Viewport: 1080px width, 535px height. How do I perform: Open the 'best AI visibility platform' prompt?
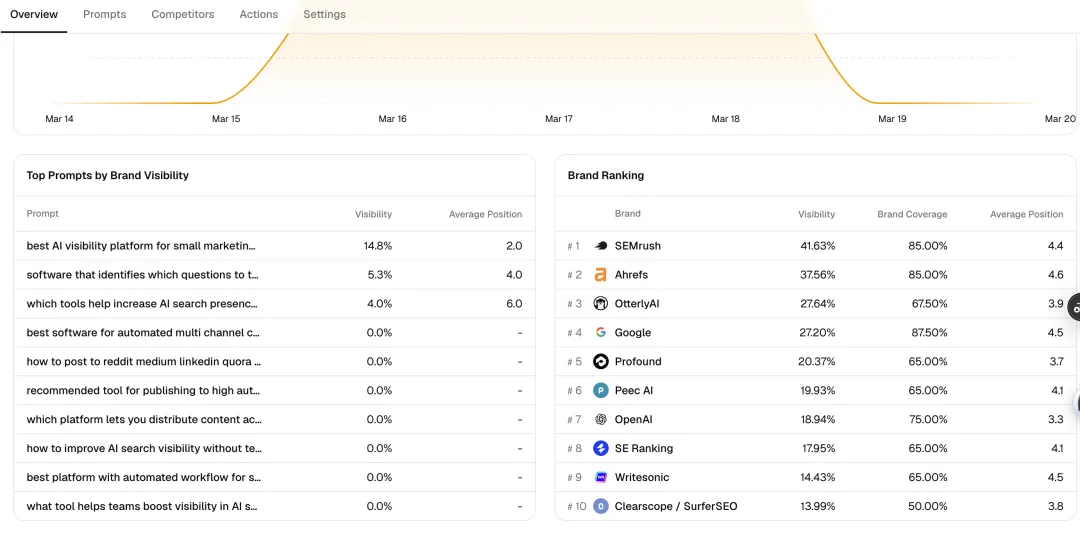click(141, 246)
